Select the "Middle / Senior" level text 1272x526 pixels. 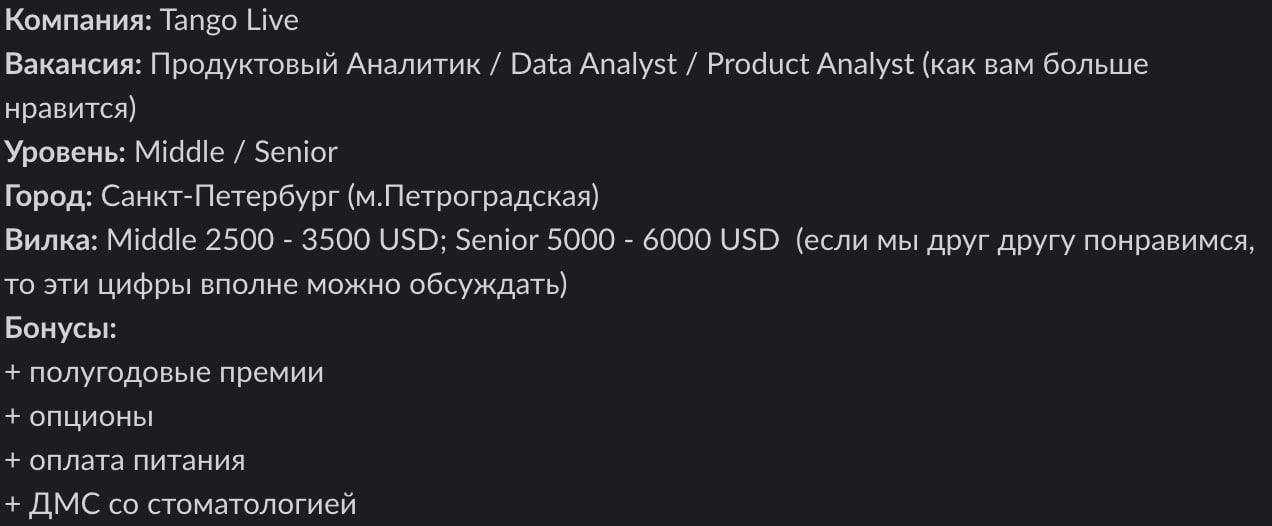pos(236,152)
